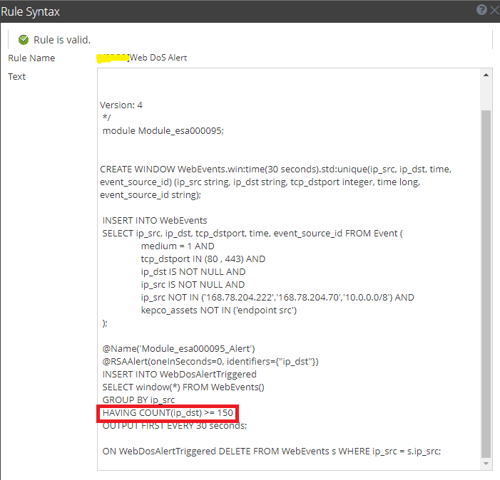500x480 pixels.
Task: Click the kepco_assets NOT IN line
Action: (219, 310)
